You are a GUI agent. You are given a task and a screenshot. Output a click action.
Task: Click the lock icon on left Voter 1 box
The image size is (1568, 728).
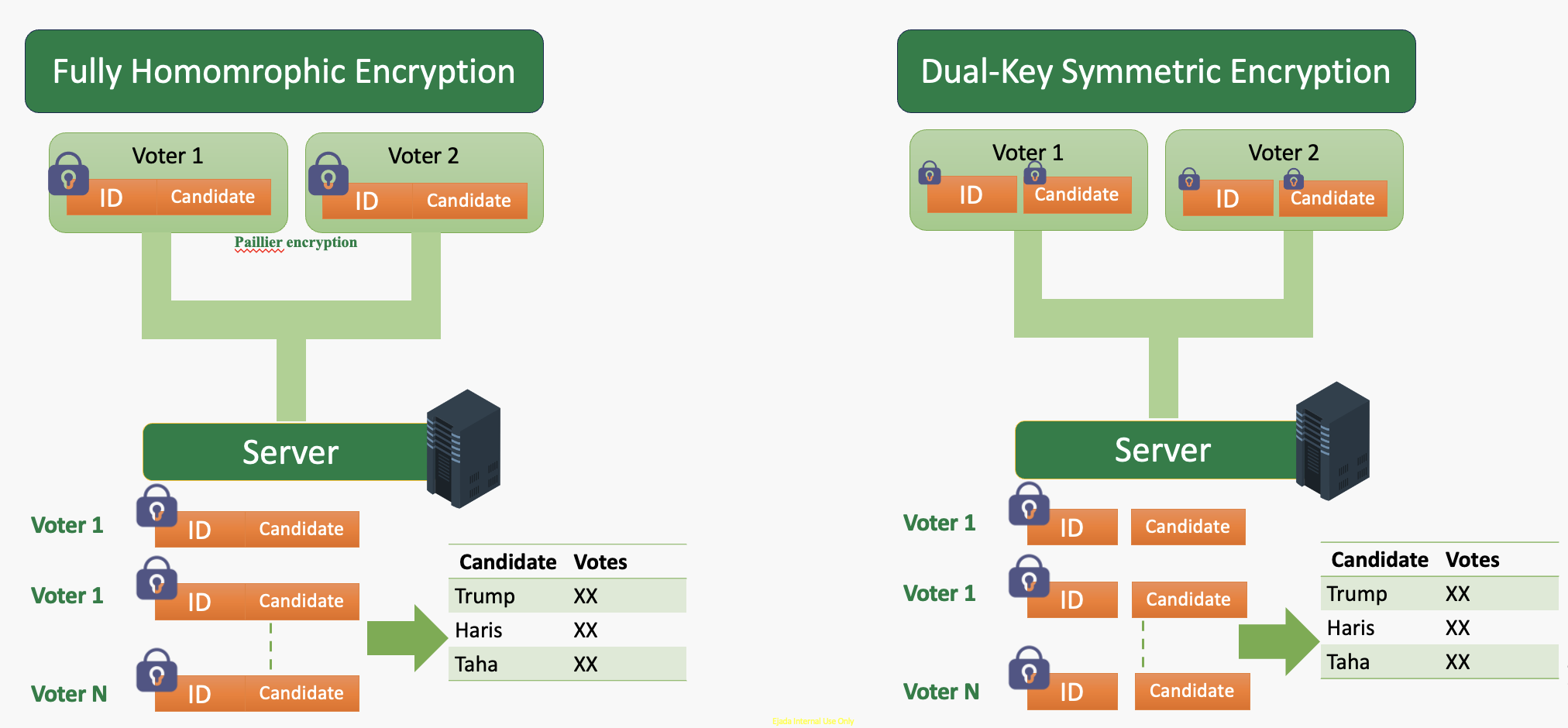click(68, 174)
